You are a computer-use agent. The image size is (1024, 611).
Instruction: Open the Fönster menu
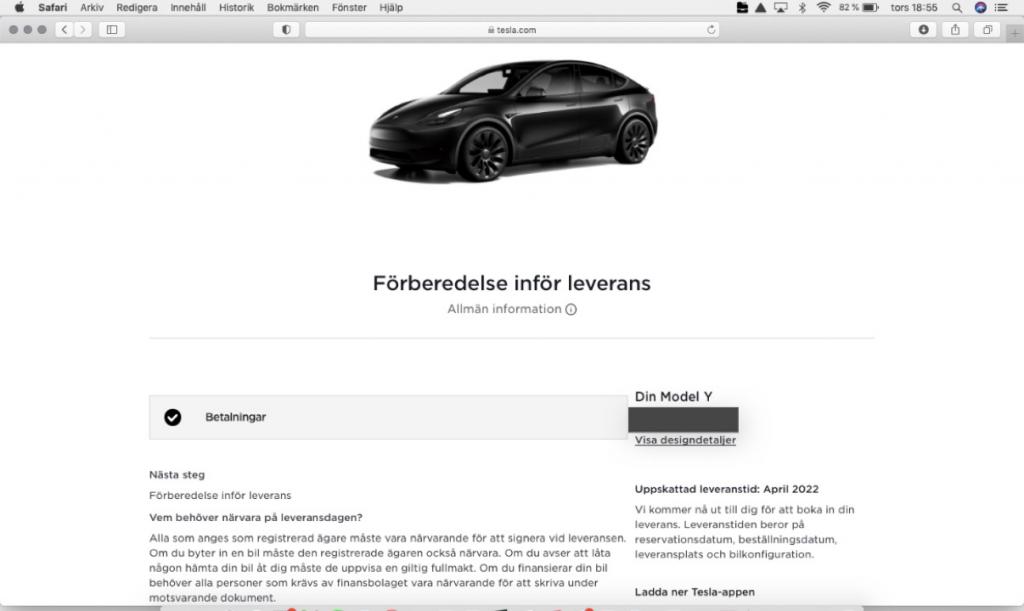click(x=349, y=8)
